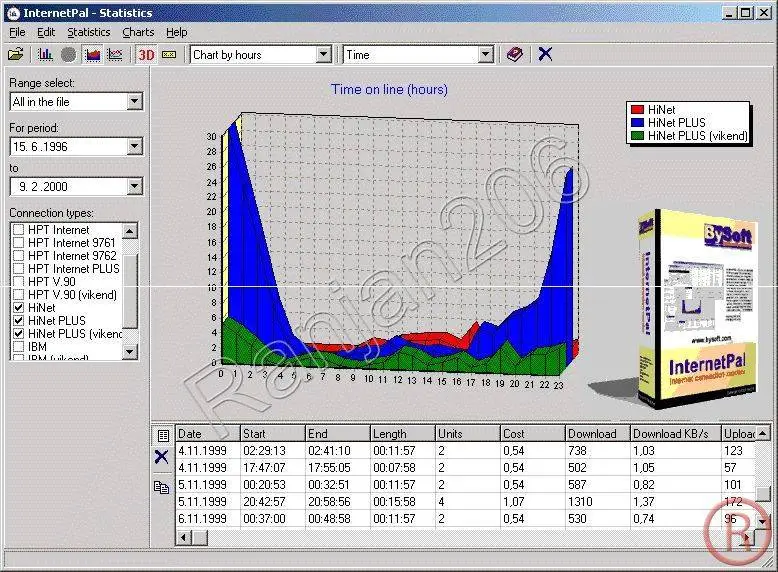This screenshot has width=778, height=572.
Task: Click the delete X icon beside table
Action: (x=161, y=457)
